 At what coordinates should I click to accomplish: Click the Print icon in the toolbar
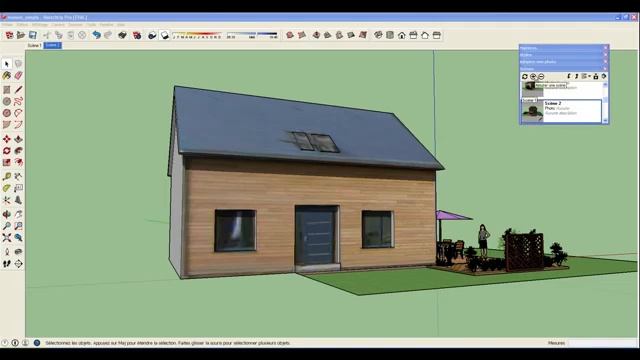[x=122, y=35]
